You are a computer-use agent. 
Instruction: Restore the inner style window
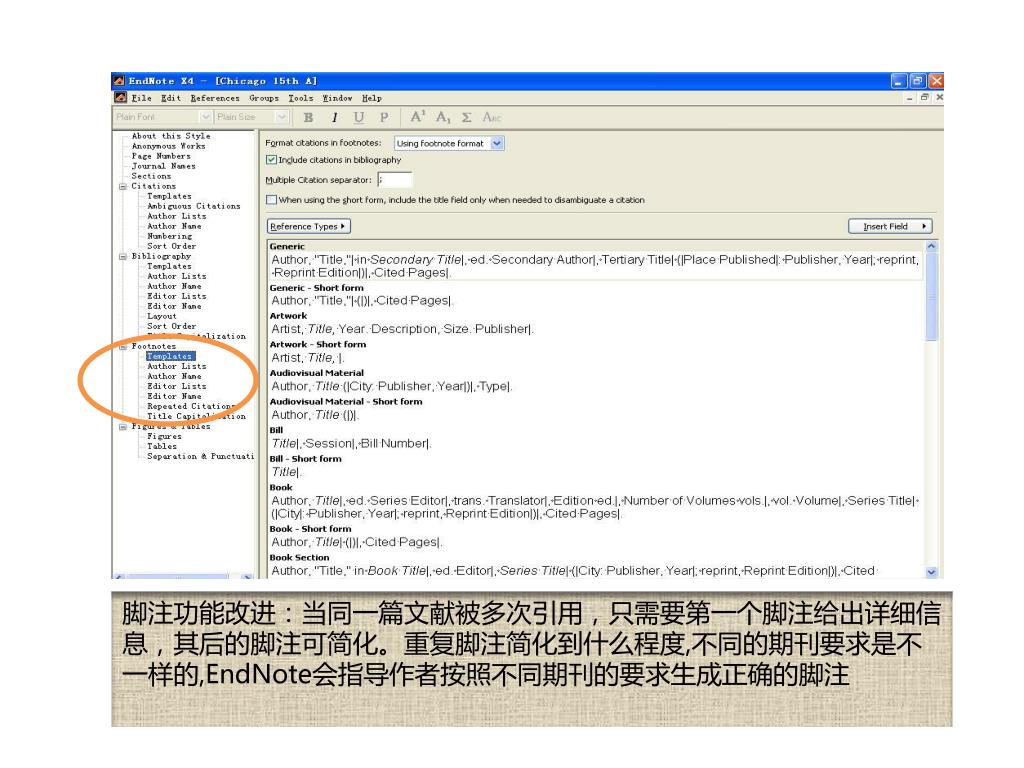click(925, 97)
